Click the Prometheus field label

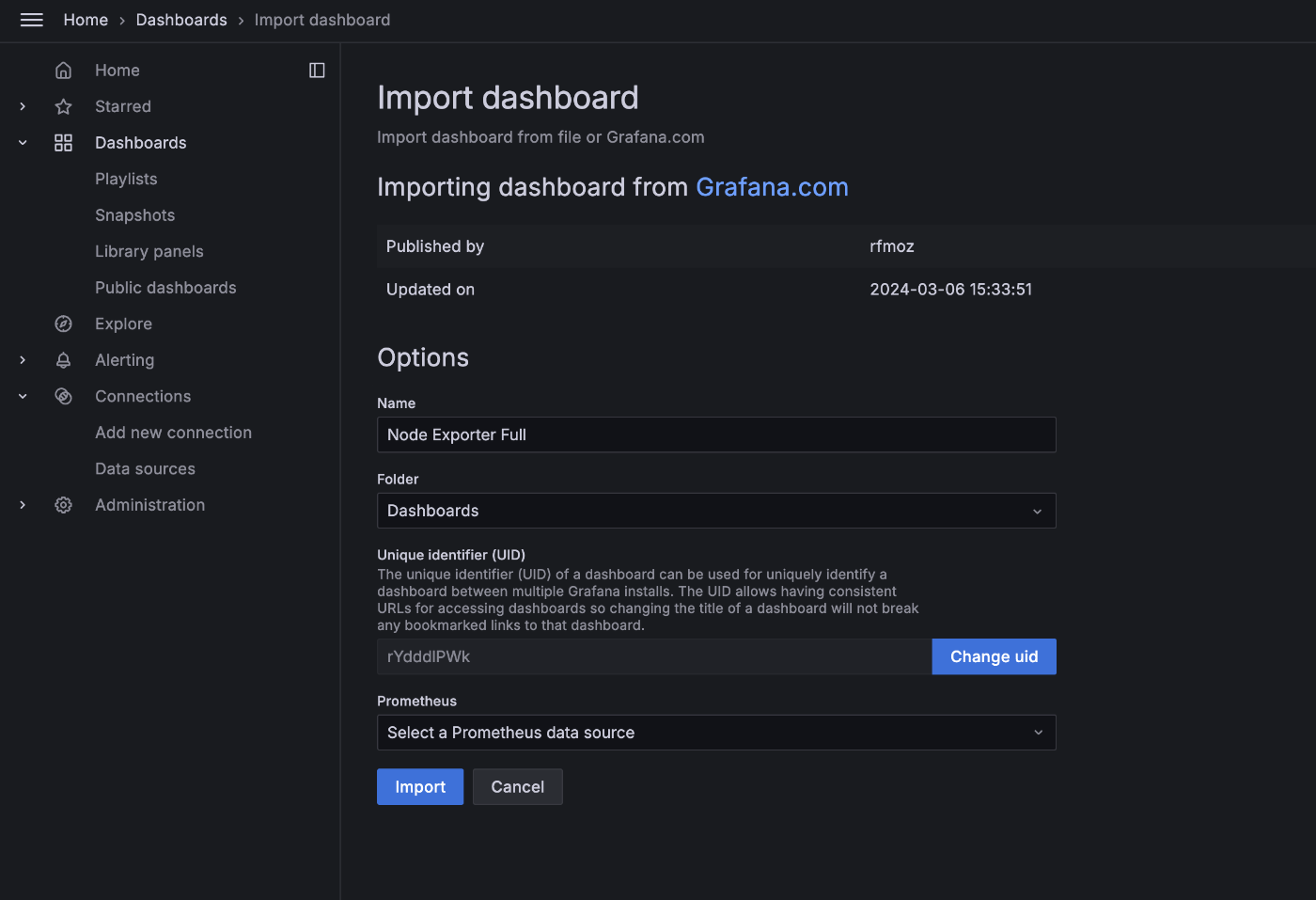(x=416, y=701)
